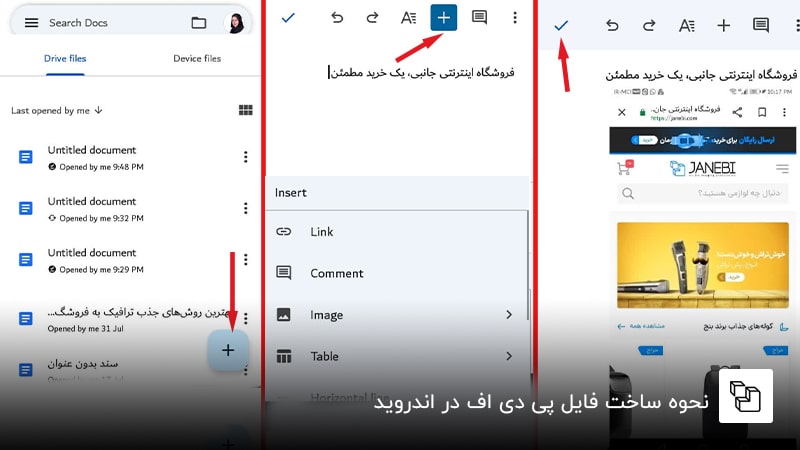
Task: Open the yellow trimmer banner on Janebi
Action: click(703, 265)
